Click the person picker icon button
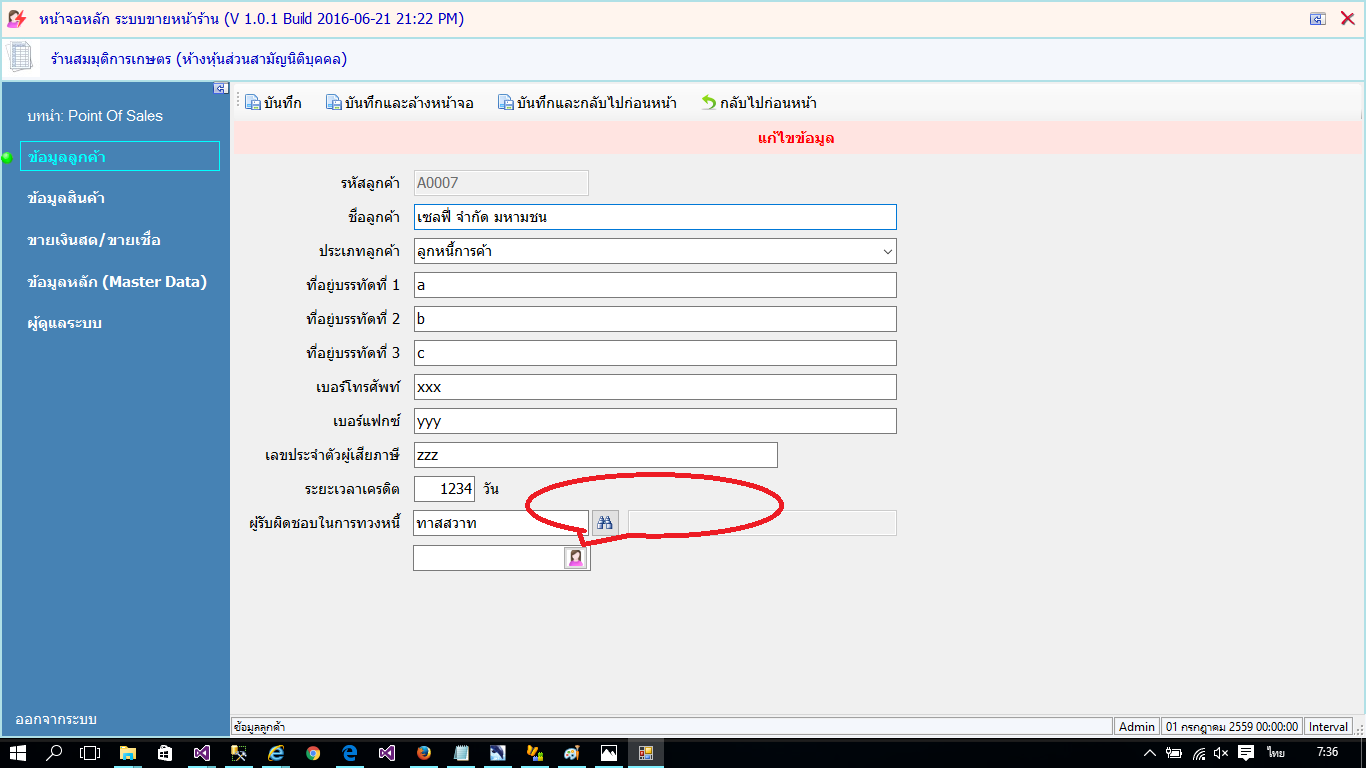 click(576, 558)
